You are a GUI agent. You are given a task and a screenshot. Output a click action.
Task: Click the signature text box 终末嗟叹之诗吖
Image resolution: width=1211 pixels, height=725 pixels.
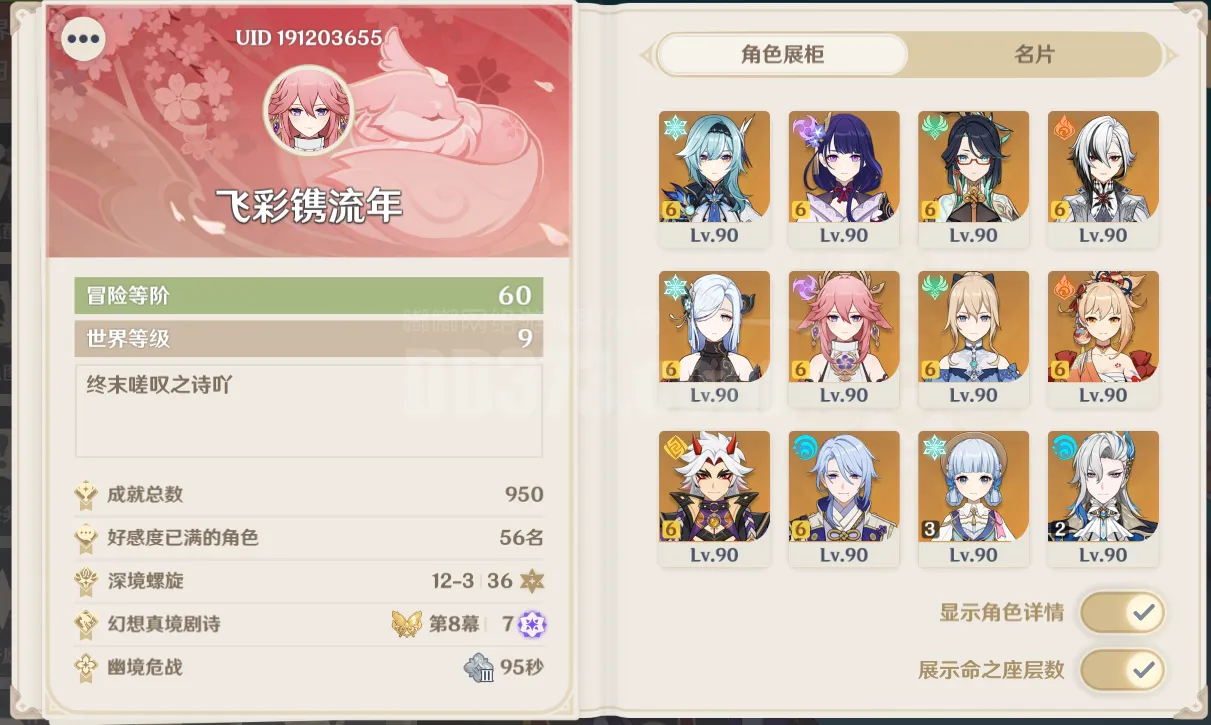309,410
